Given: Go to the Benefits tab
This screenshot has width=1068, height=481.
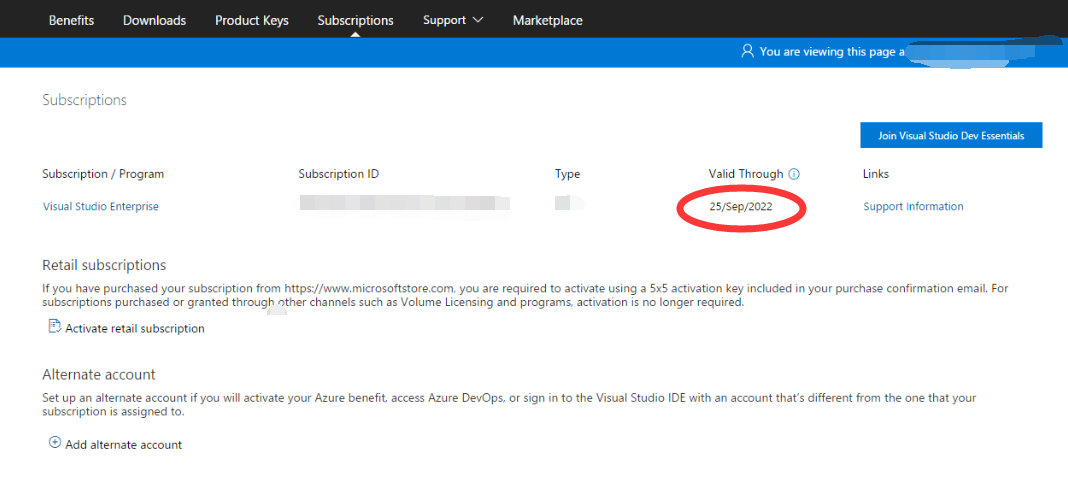Looking at the screenshot, I should [x=72, y=20].
